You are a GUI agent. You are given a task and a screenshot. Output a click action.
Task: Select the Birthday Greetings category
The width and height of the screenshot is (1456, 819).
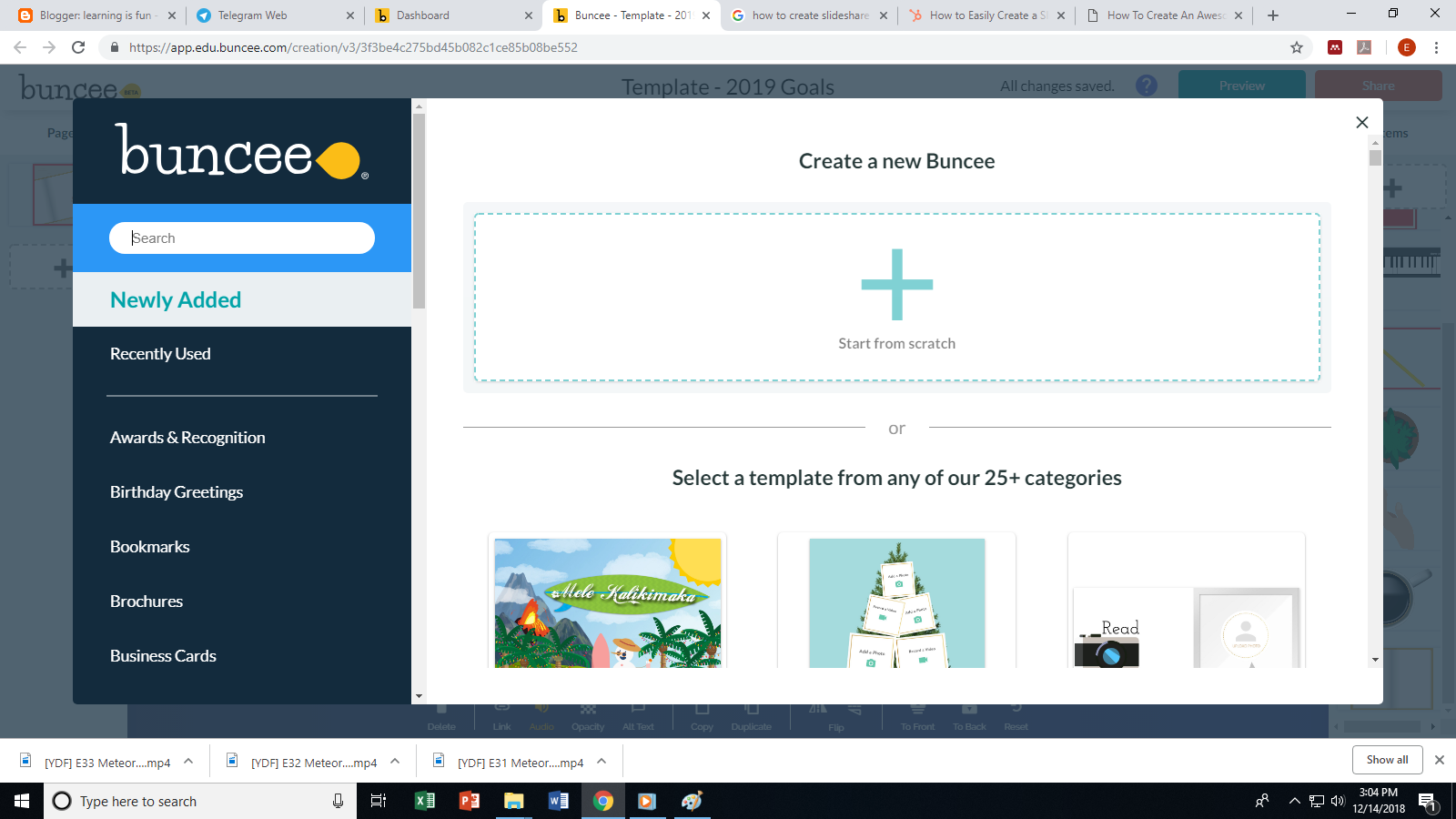176,491
